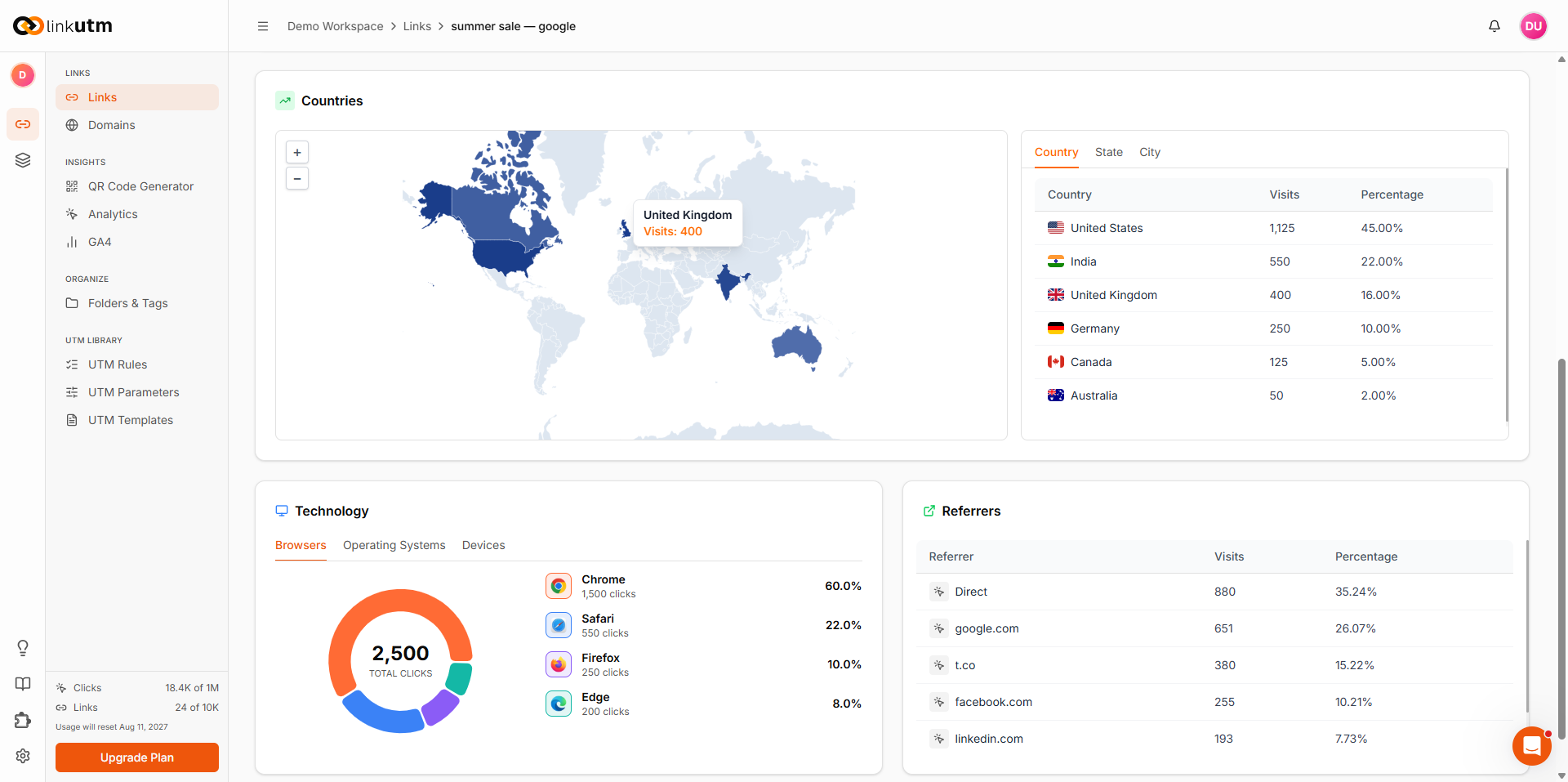This screenshot has width=1568, height=782.
Task: Open the notifications bell
Action: pos(1494,26)
